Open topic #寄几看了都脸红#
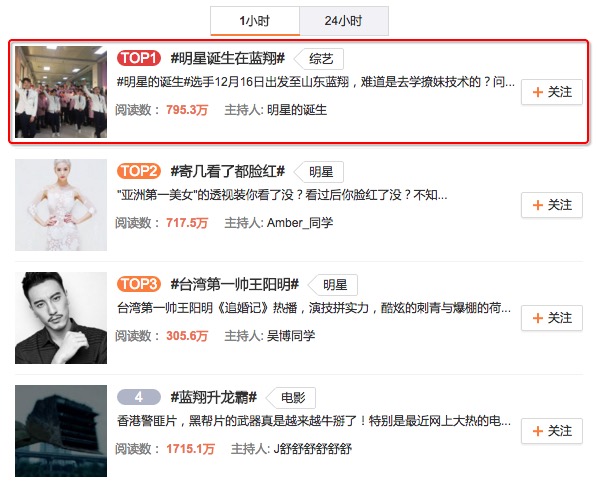Screen dimensions: 598x484 tap(228, 171)
